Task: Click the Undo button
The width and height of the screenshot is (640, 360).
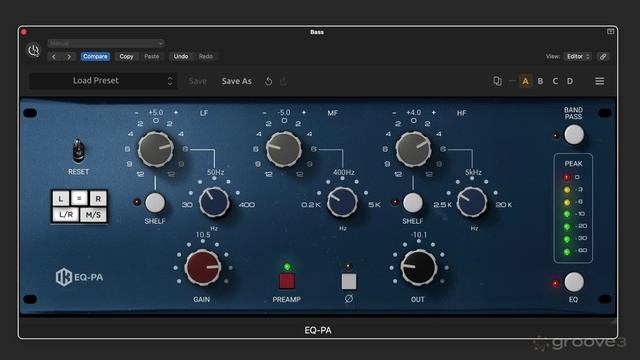Action: point(181,57)
